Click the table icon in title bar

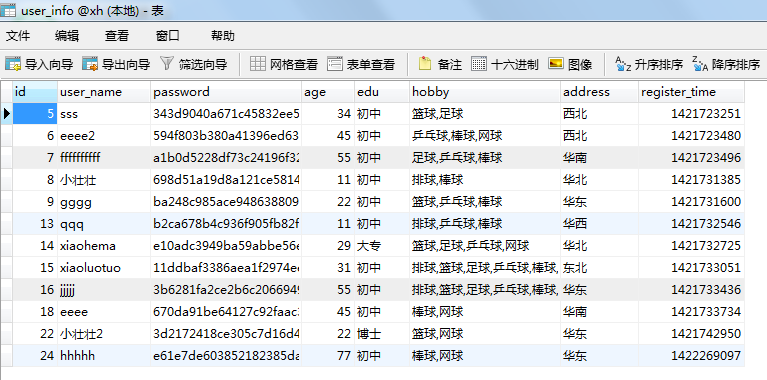tap(8, 10)
